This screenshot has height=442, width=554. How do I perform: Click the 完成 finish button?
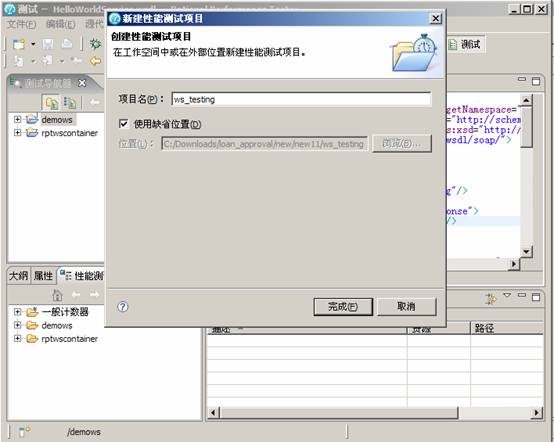343,306
